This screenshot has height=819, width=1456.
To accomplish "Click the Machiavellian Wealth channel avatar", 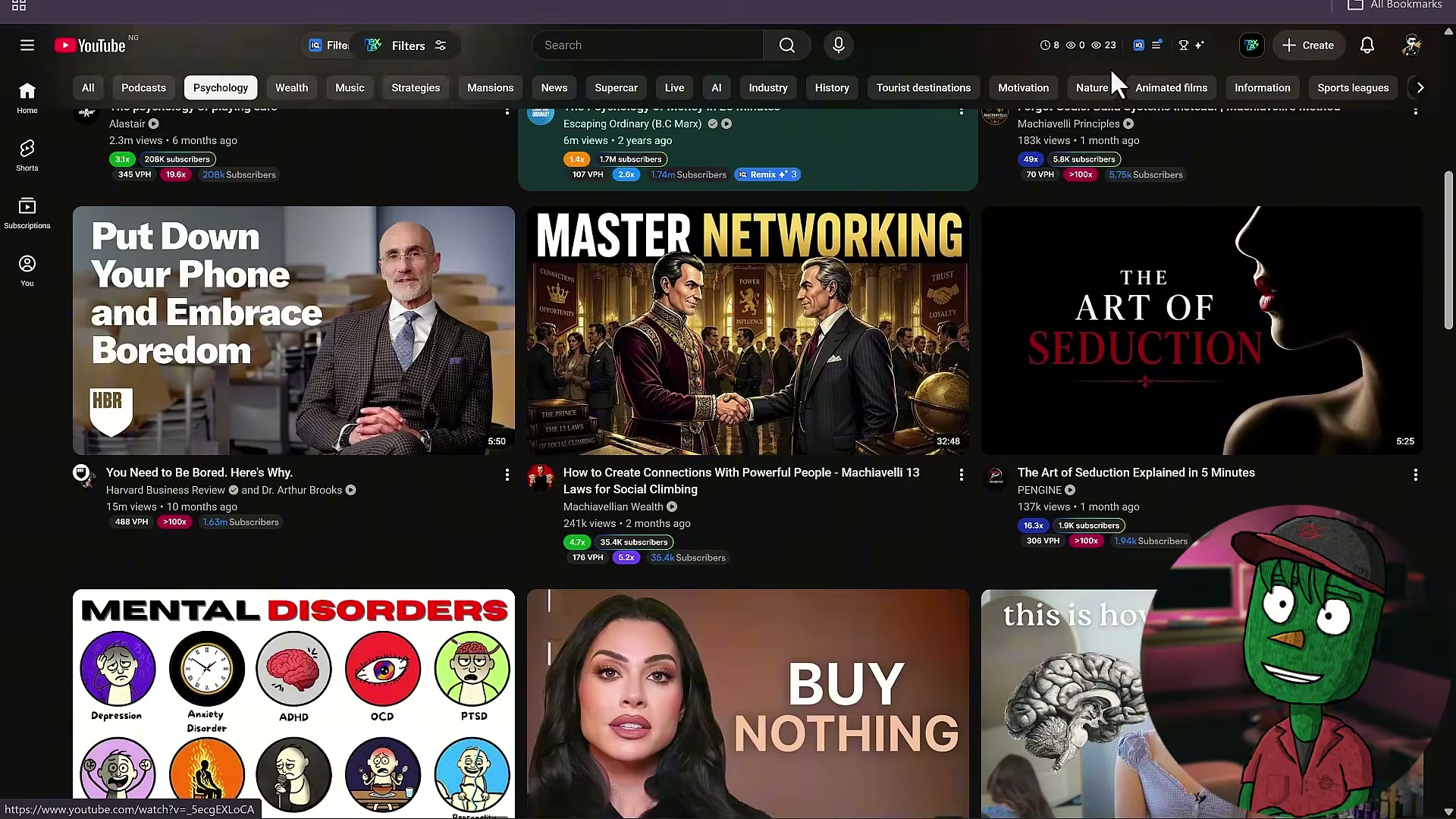I will [541, 477].
